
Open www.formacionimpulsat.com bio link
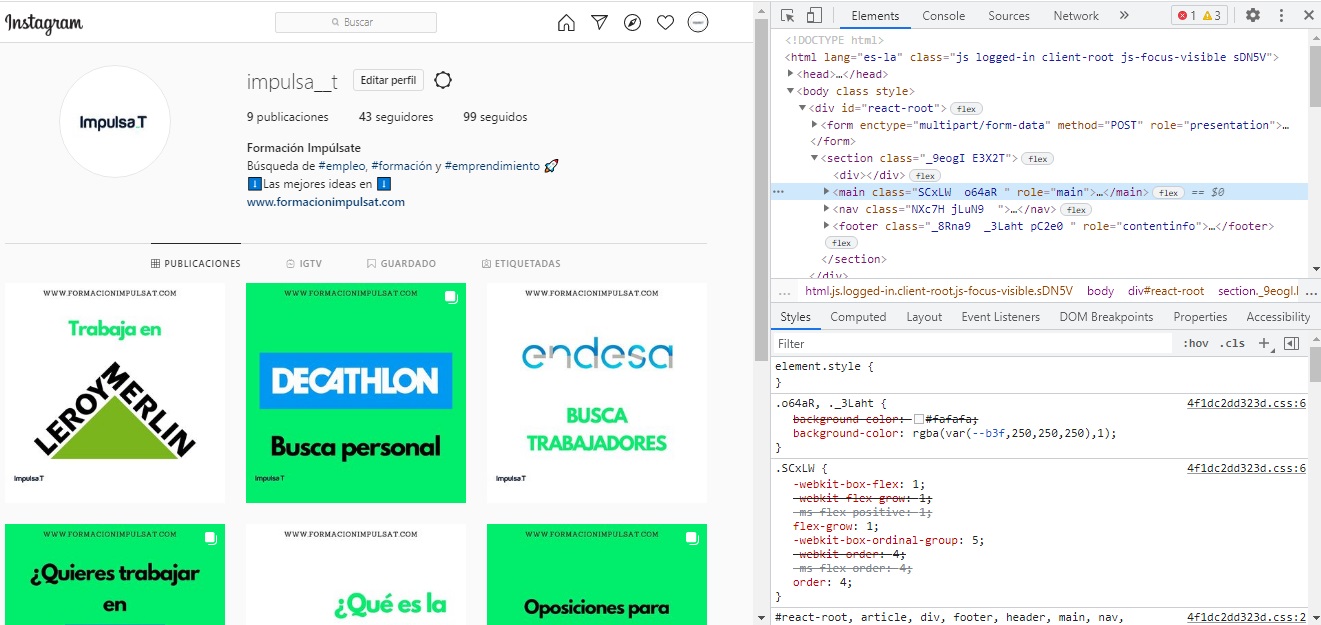point(325,202)
